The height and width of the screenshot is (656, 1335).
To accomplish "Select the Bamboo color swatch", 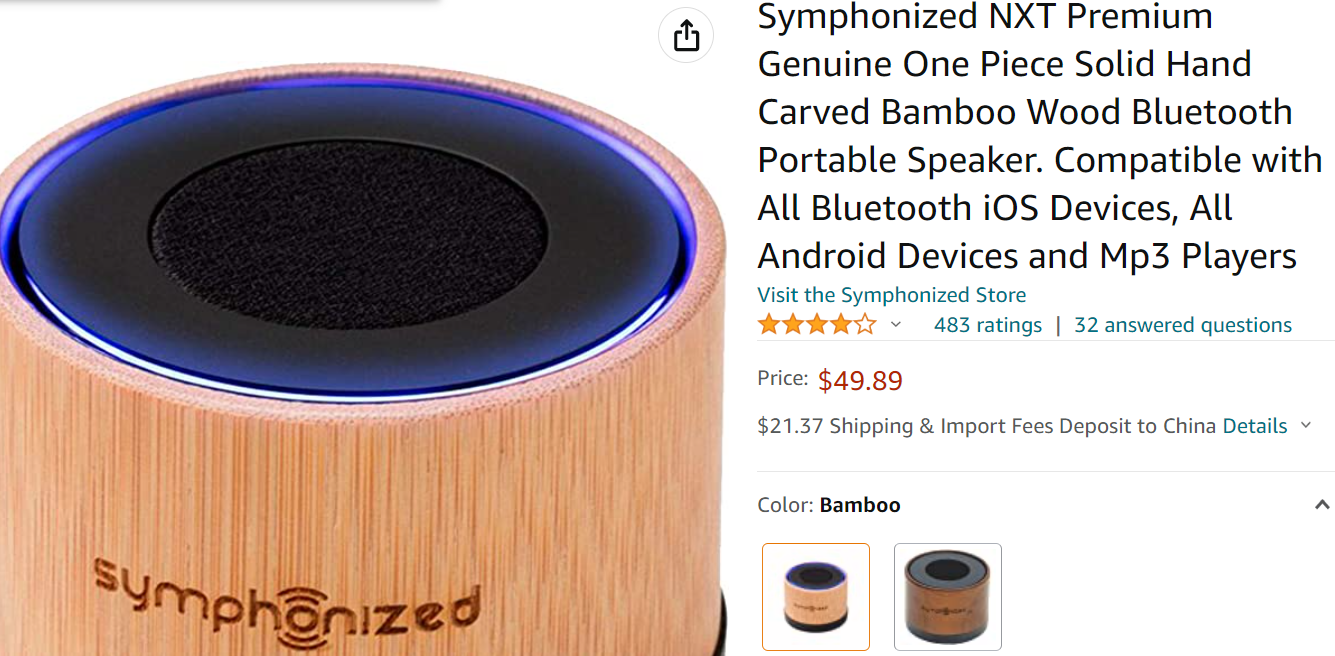I will pyautogui.click(x=816, y=597).
